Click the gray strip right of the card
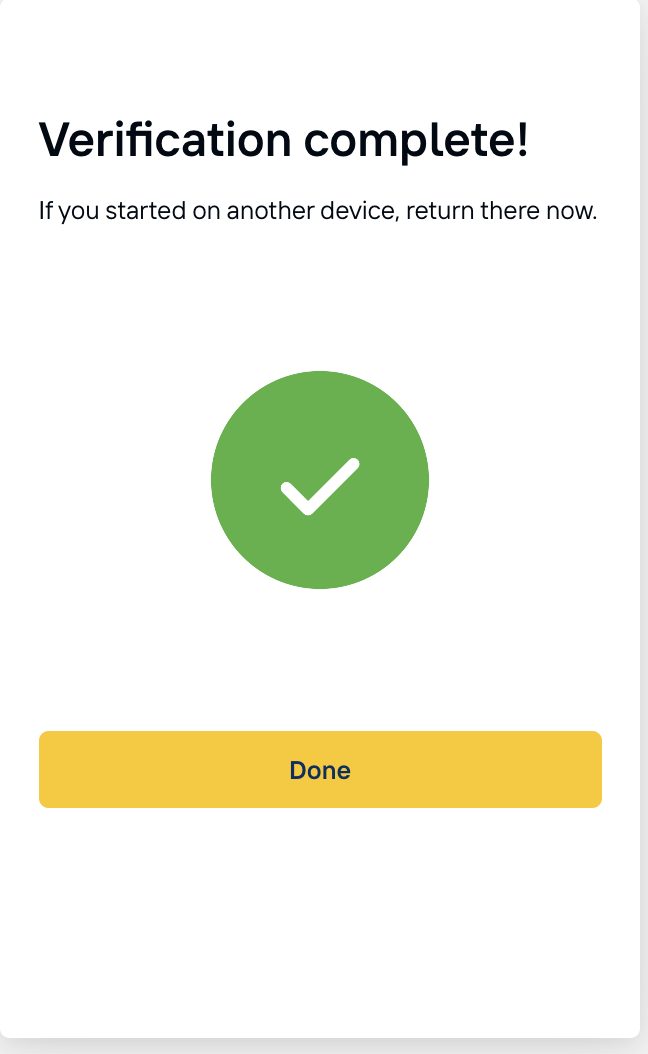Screen dimensions: 648x1054 click(x=644, y=500)
